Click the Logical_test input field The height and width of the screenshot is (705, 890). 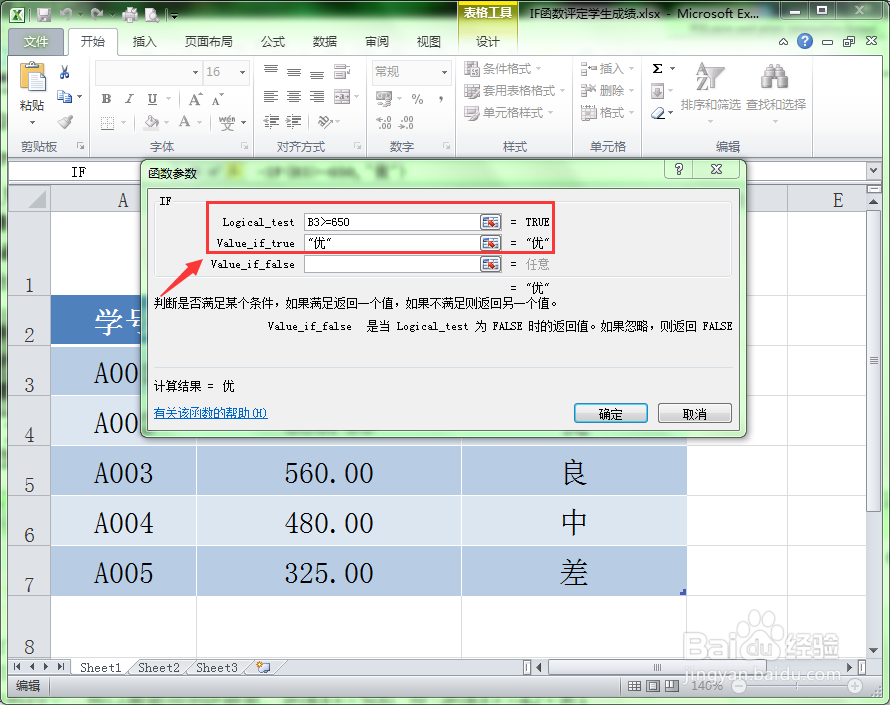(392, 222)
